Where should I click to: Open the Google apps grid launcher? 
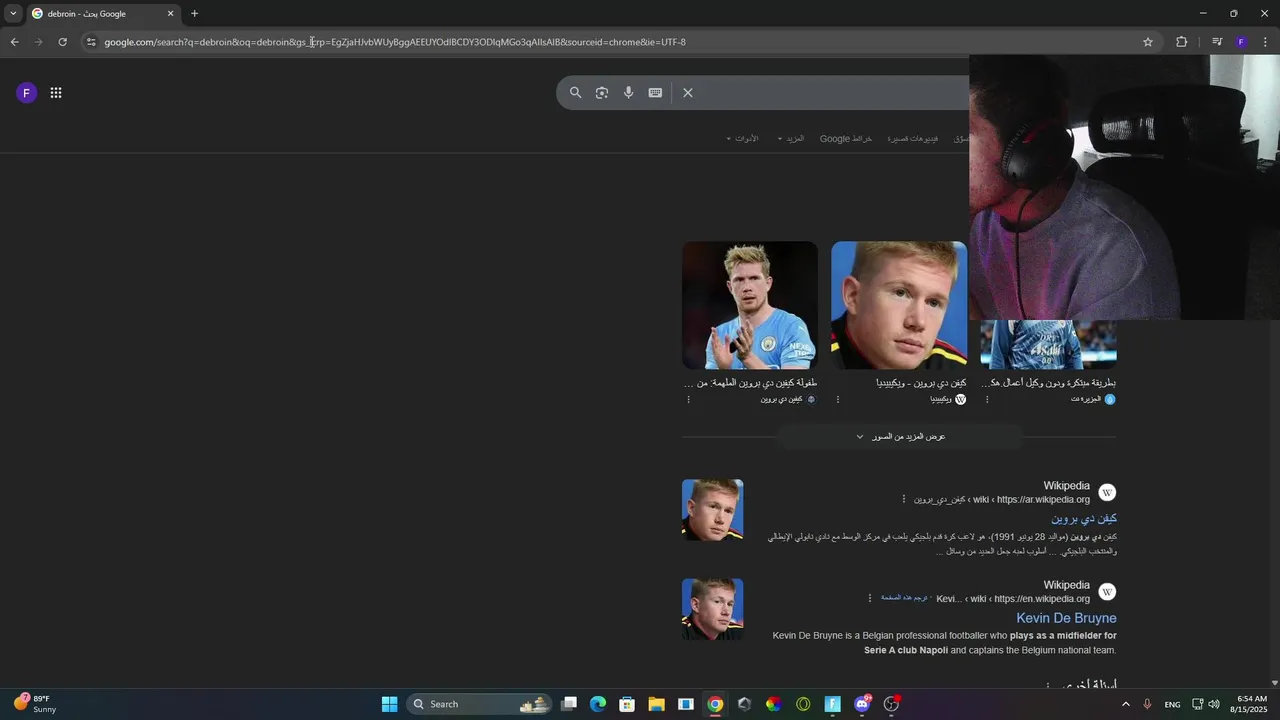(x=56, y=93)
